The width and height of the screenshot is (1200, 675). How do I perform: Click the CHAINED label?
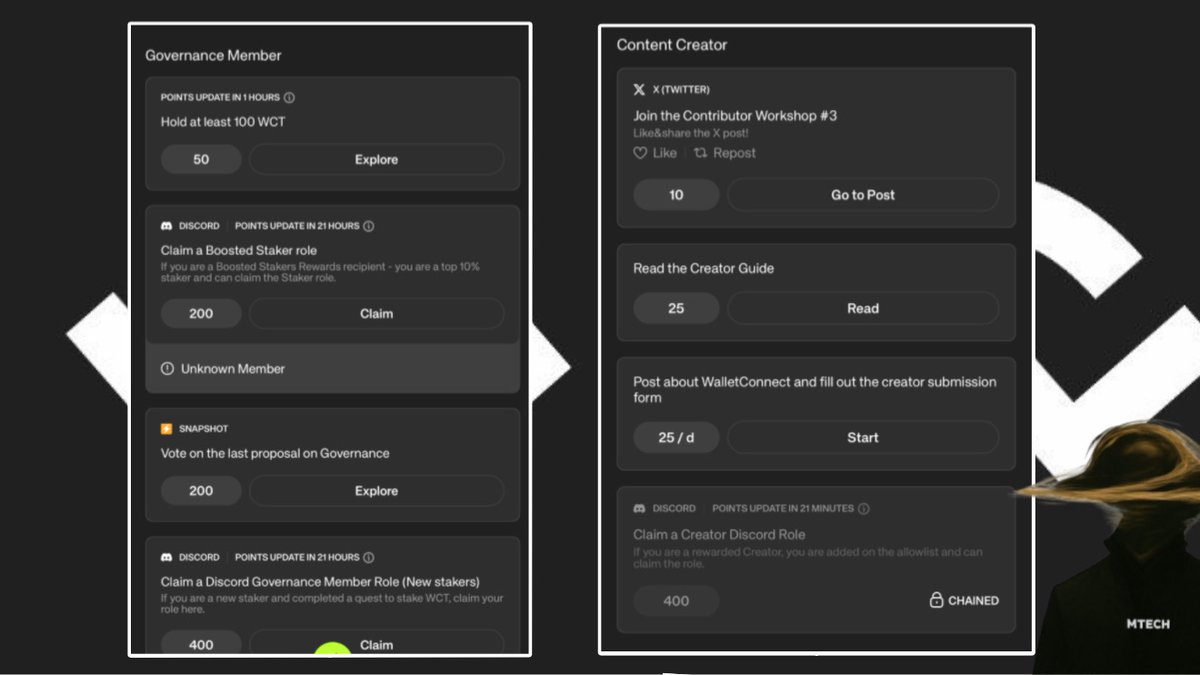(973, 601)
